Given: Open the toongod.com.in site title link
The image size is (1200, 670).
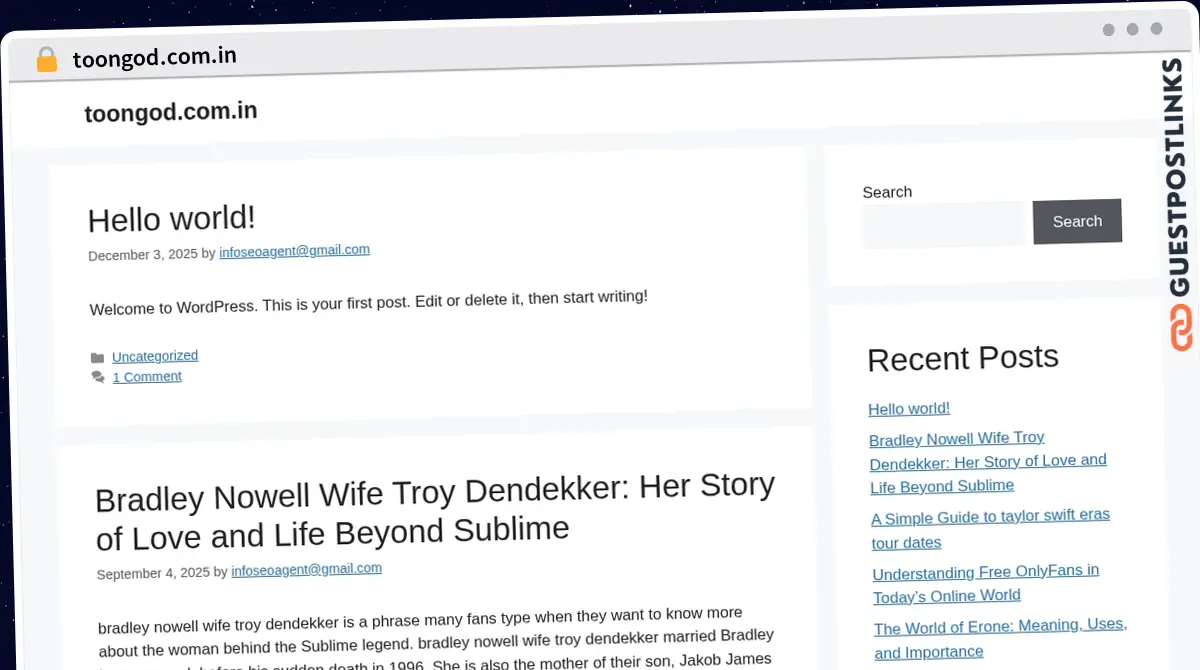Looking at the screenshot, I should (171, 112).
